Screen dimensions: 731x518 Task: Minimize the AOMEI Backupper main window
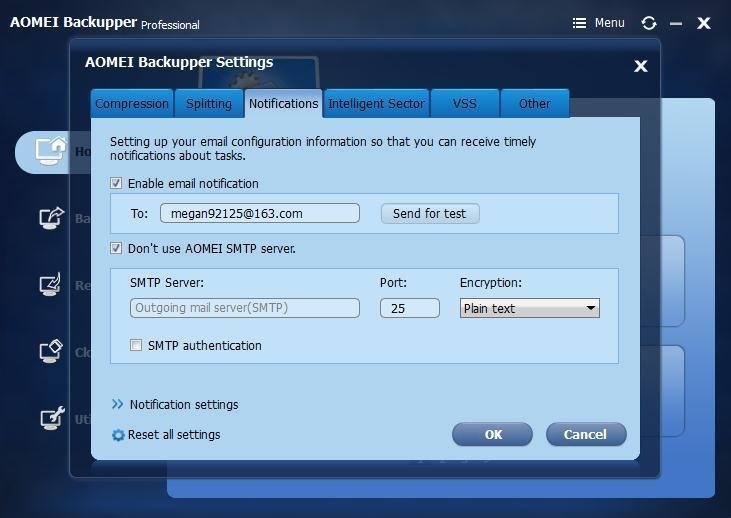[676, 23]
